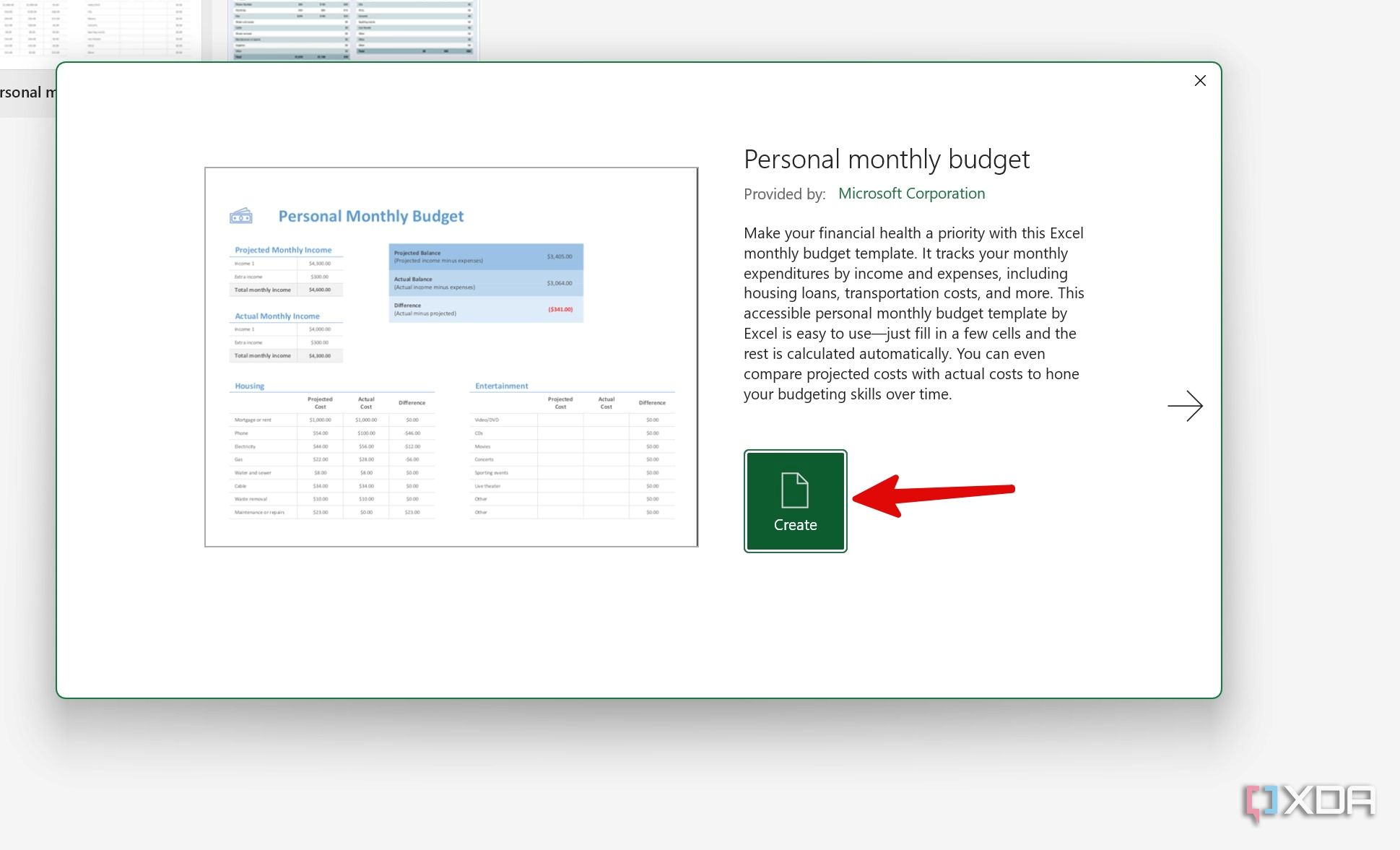1400x850 pixels.
Task: Click the partially visible 'rsonal m' template label
Action: coord(25,92)
